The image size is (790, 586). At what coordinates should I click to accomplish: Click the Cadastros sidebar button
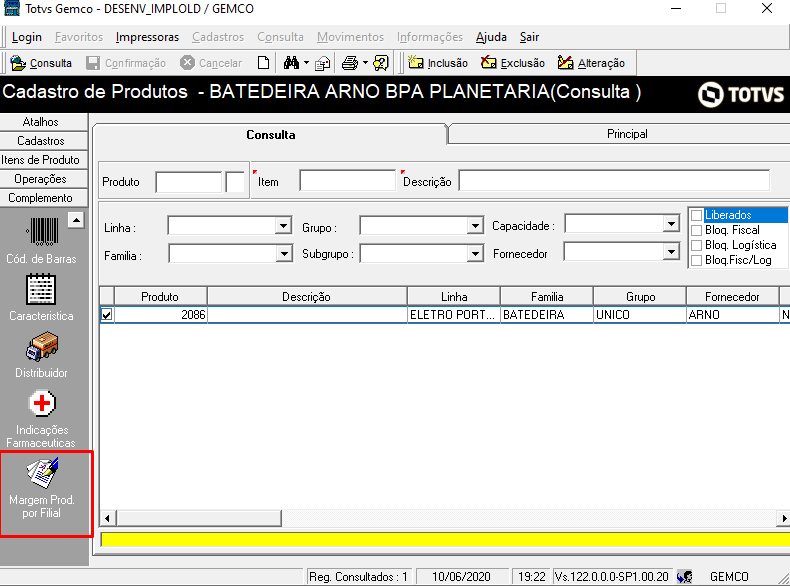click(x=44, y=141)
